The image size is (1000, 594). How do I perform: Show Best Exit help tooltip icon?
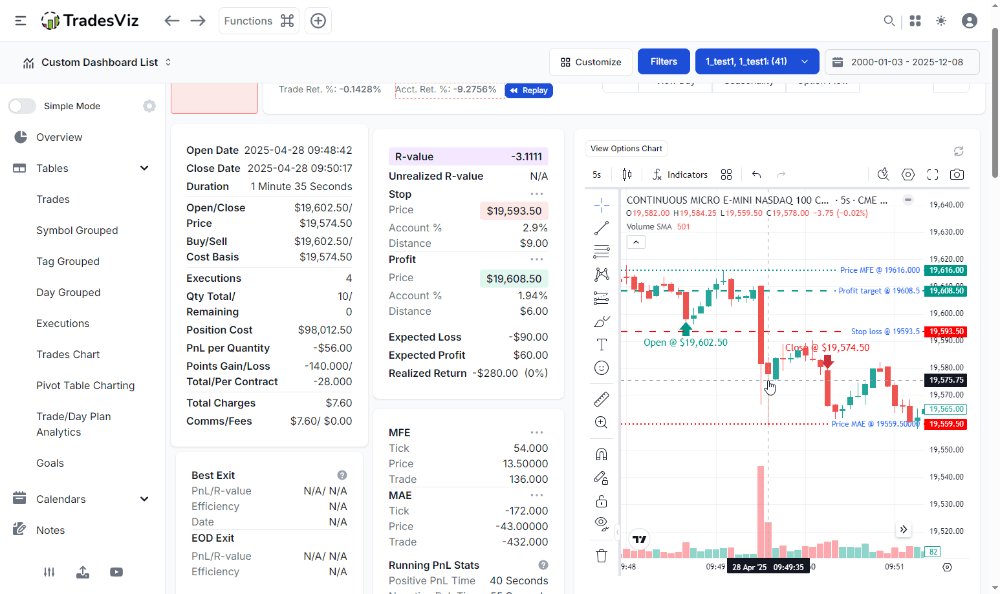342,475
